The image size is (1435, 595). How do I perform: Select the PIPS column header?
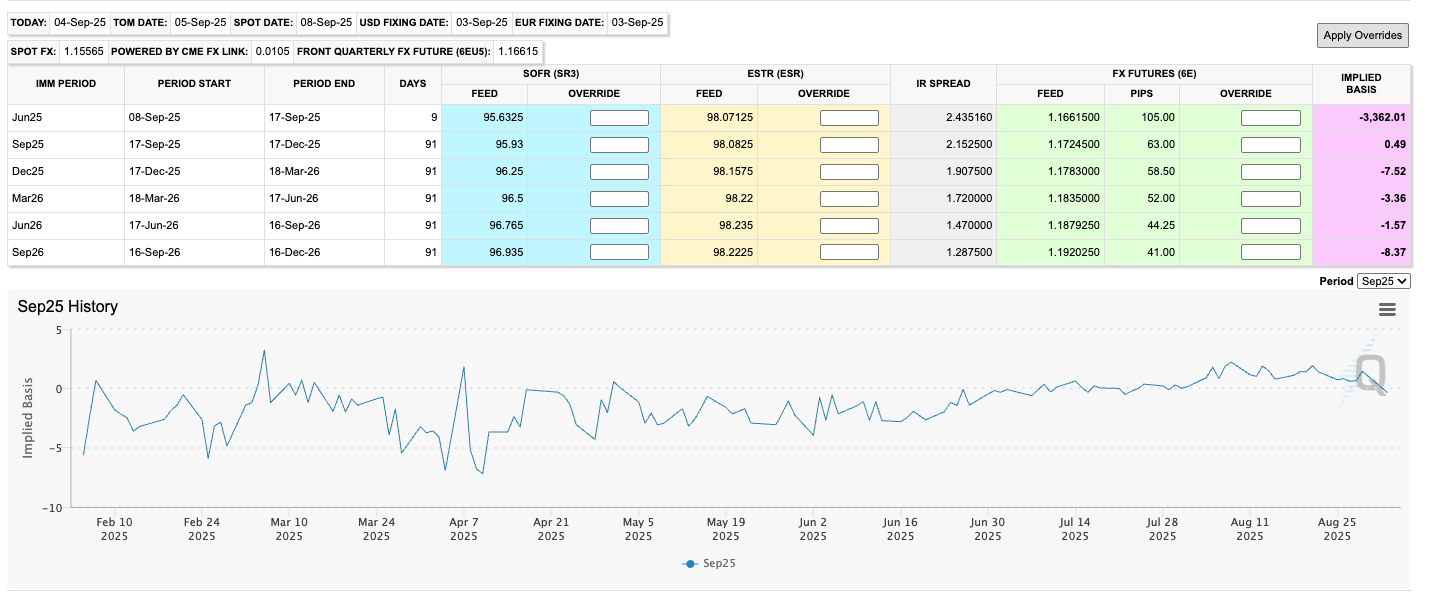tap(1142, 94)
